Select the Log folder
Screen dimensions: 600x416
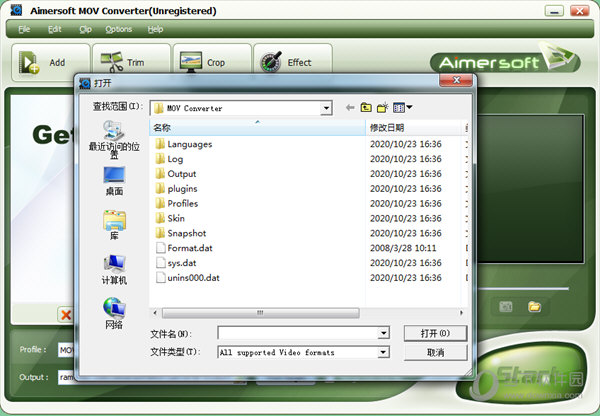pos(169,159)
